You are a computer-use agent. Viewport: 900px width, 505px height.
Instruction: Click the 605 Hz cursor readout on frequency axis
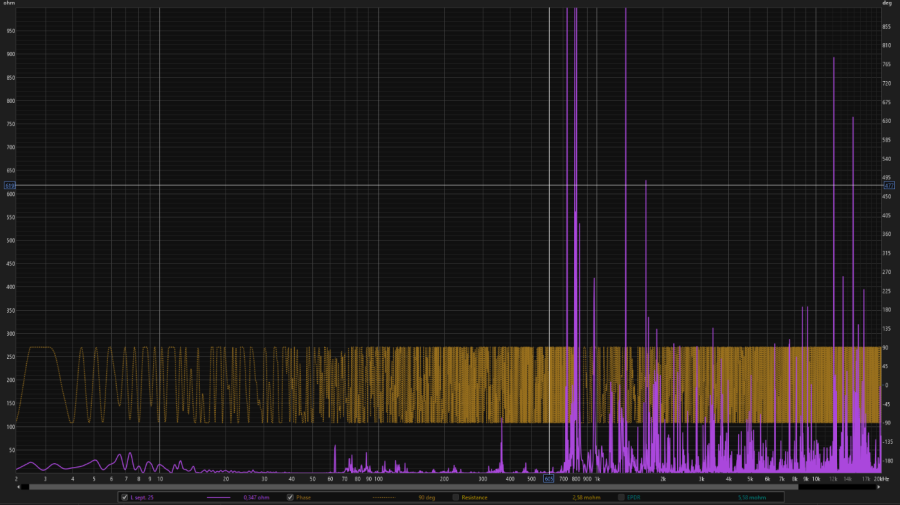click(x=549, y=479)
